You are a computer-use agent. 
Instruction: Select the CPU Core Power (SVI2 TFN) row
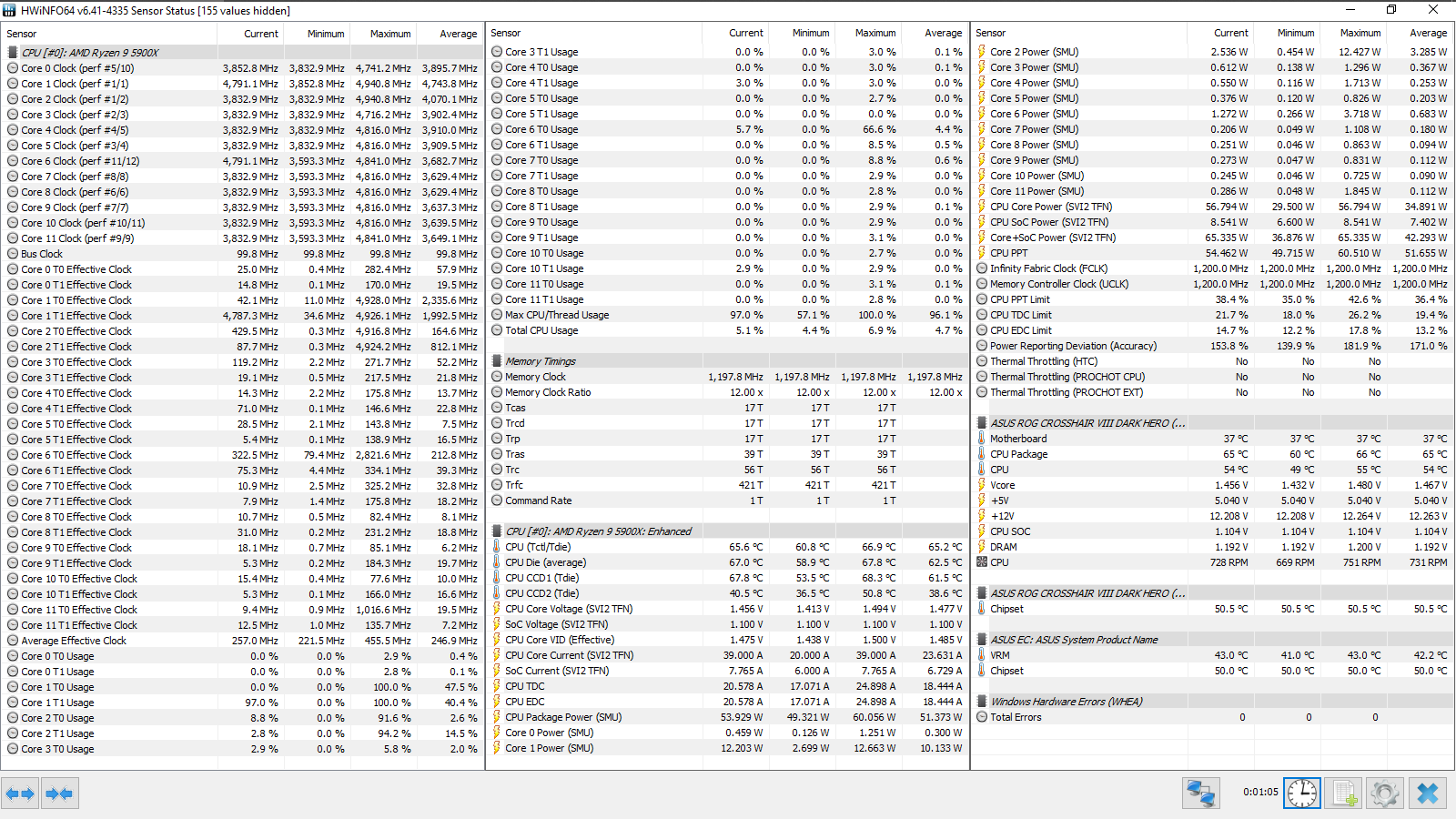(1212, 207)
